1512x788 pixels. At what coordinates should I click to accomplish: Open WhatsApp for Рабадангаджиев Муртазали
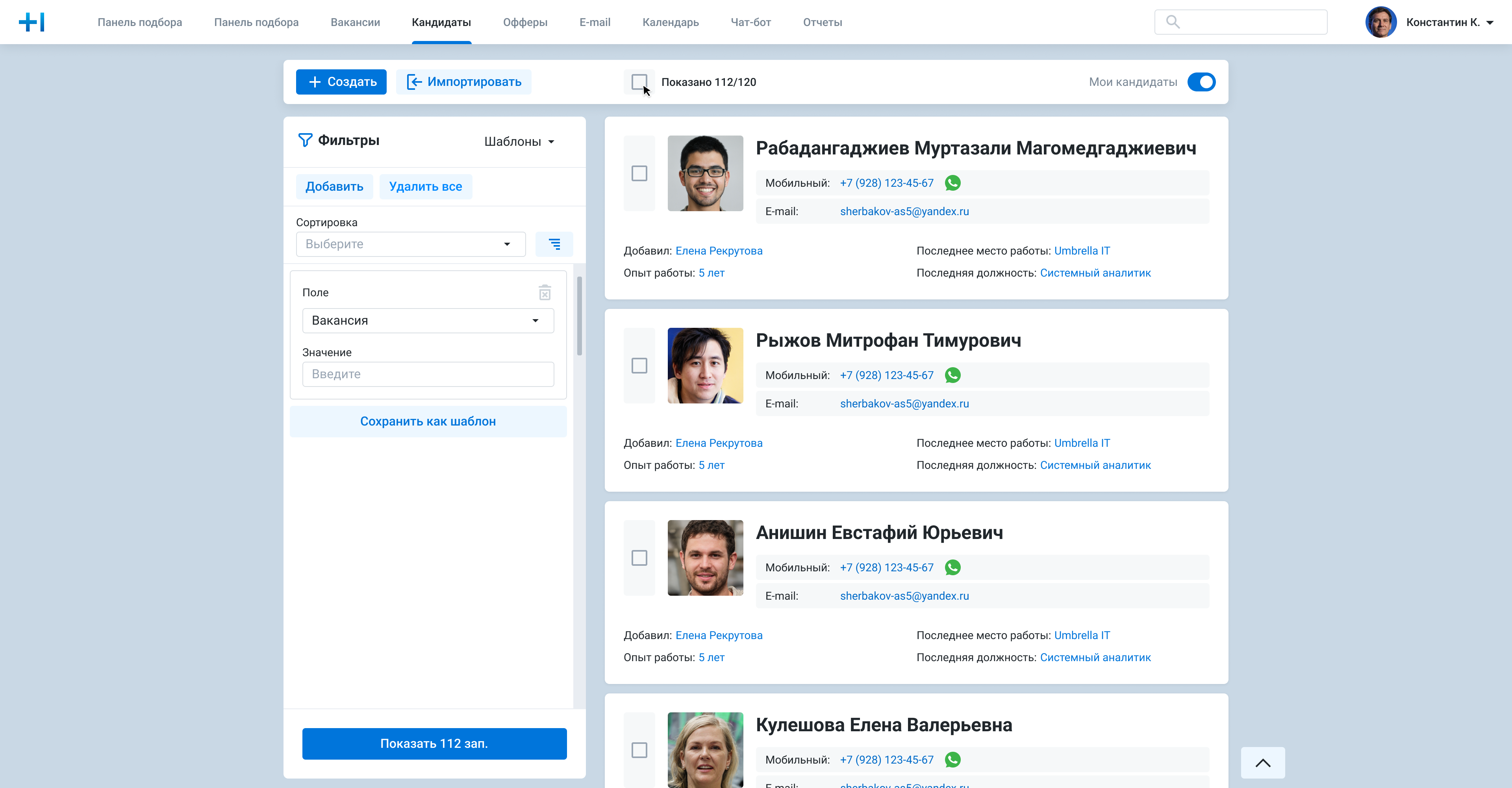point(952,183)
